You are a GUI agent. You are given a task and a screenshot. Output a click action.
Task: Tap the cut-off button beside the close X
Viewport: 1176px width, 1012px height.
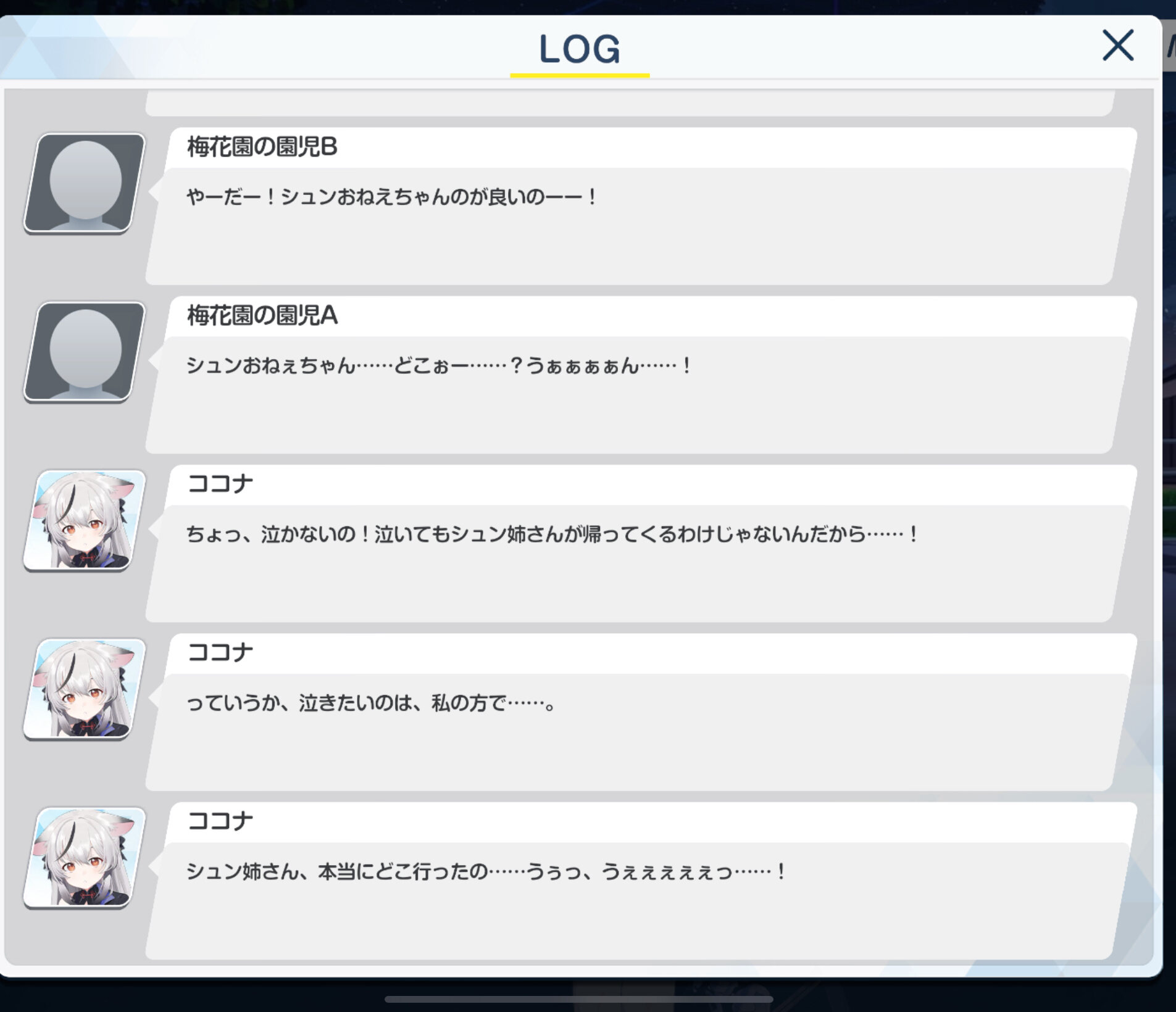pos(1169,46)
